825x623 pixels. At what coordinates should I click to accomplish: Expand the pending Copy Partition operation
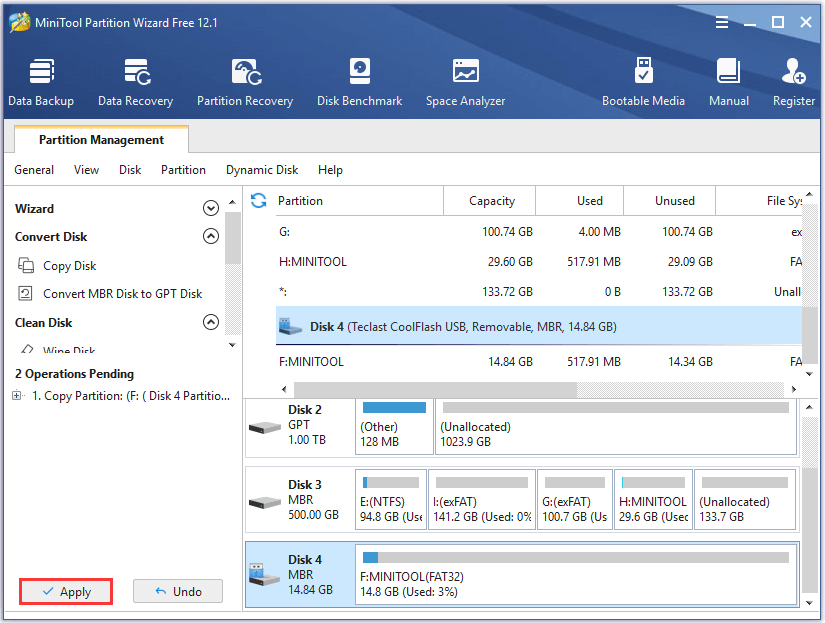click(17, 395)
